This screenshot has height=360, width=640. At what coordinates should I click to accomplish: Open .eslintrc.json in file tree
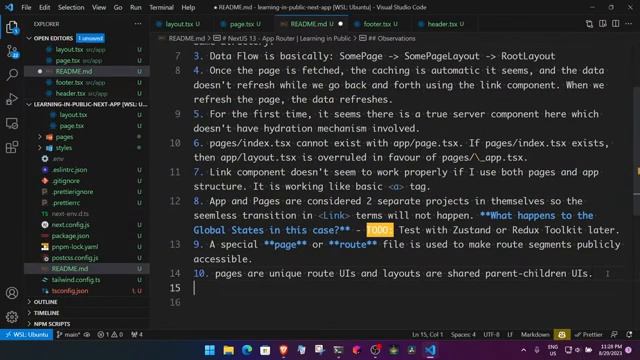pyautogui.click(x=69, y=170)
